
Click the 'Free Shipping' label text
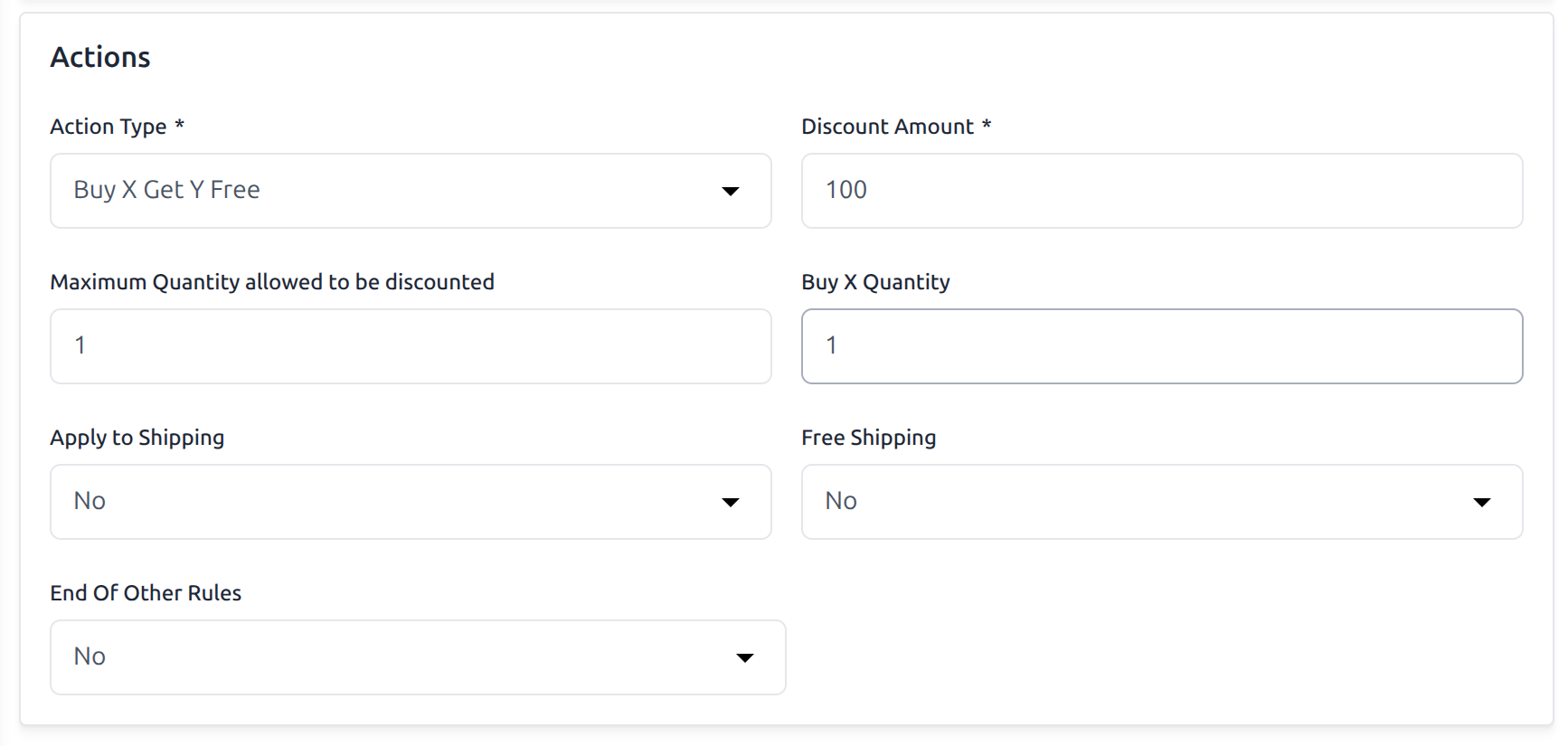tap(868, 438)
